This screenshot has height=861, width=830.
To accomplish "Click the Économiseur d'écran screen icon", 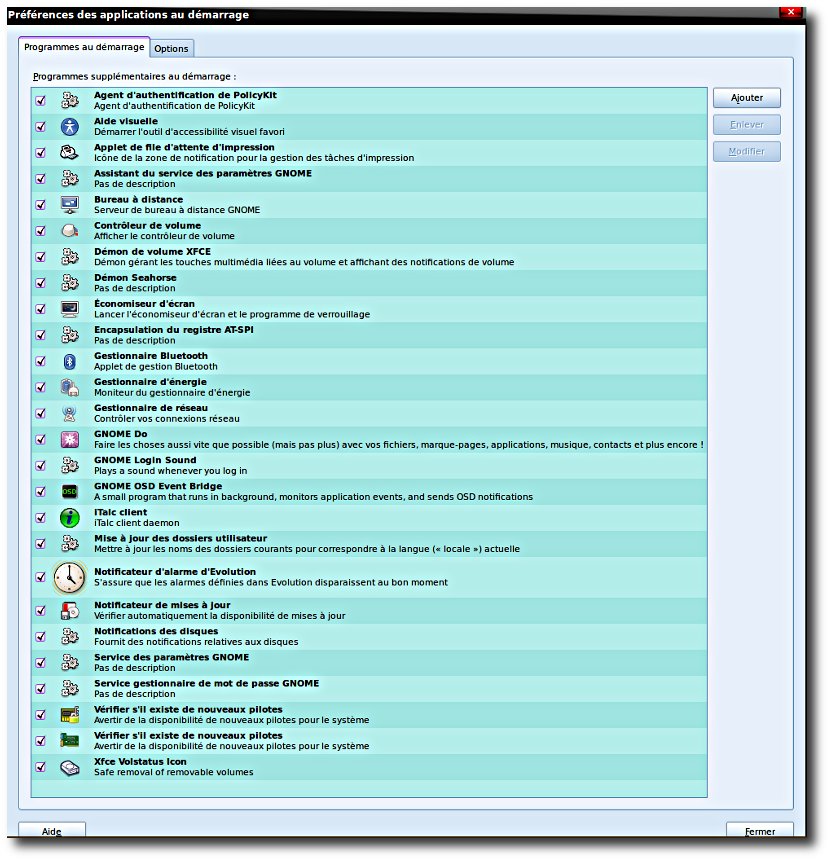I will point(70,309).
